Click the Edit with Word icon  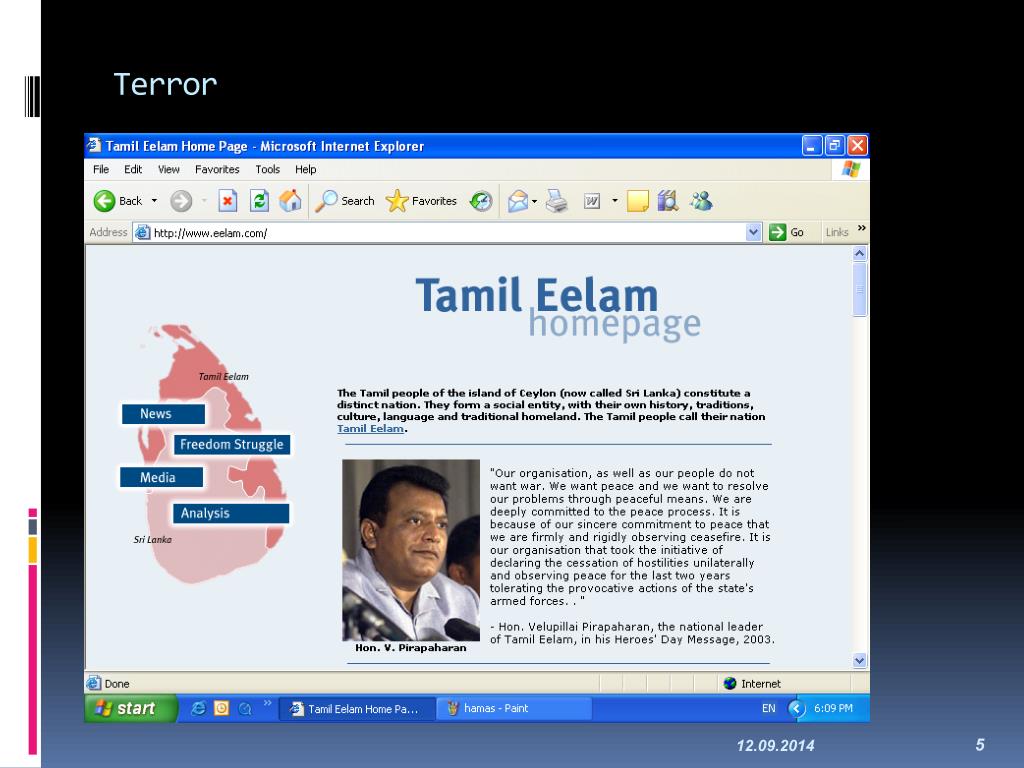click(x=592, y=201)
